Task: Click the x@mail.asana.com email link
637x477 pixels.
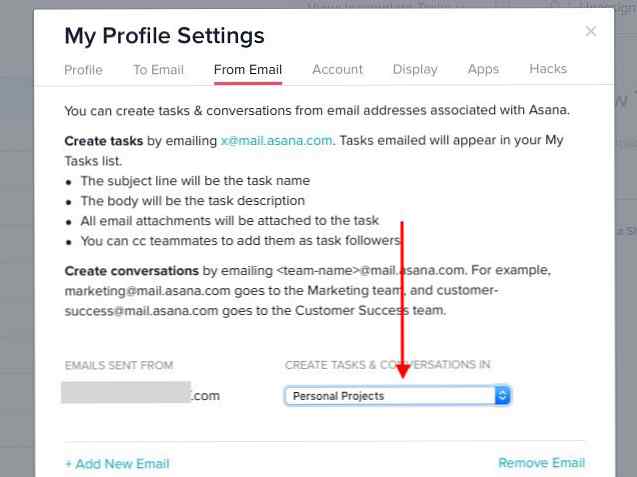Action: click(276, 141)
